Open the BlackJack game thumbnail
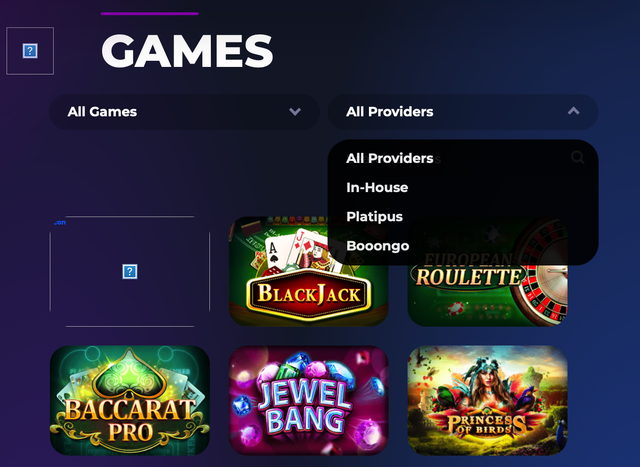Viewport: 640px width, 467px height. click(x=309, y=271)
